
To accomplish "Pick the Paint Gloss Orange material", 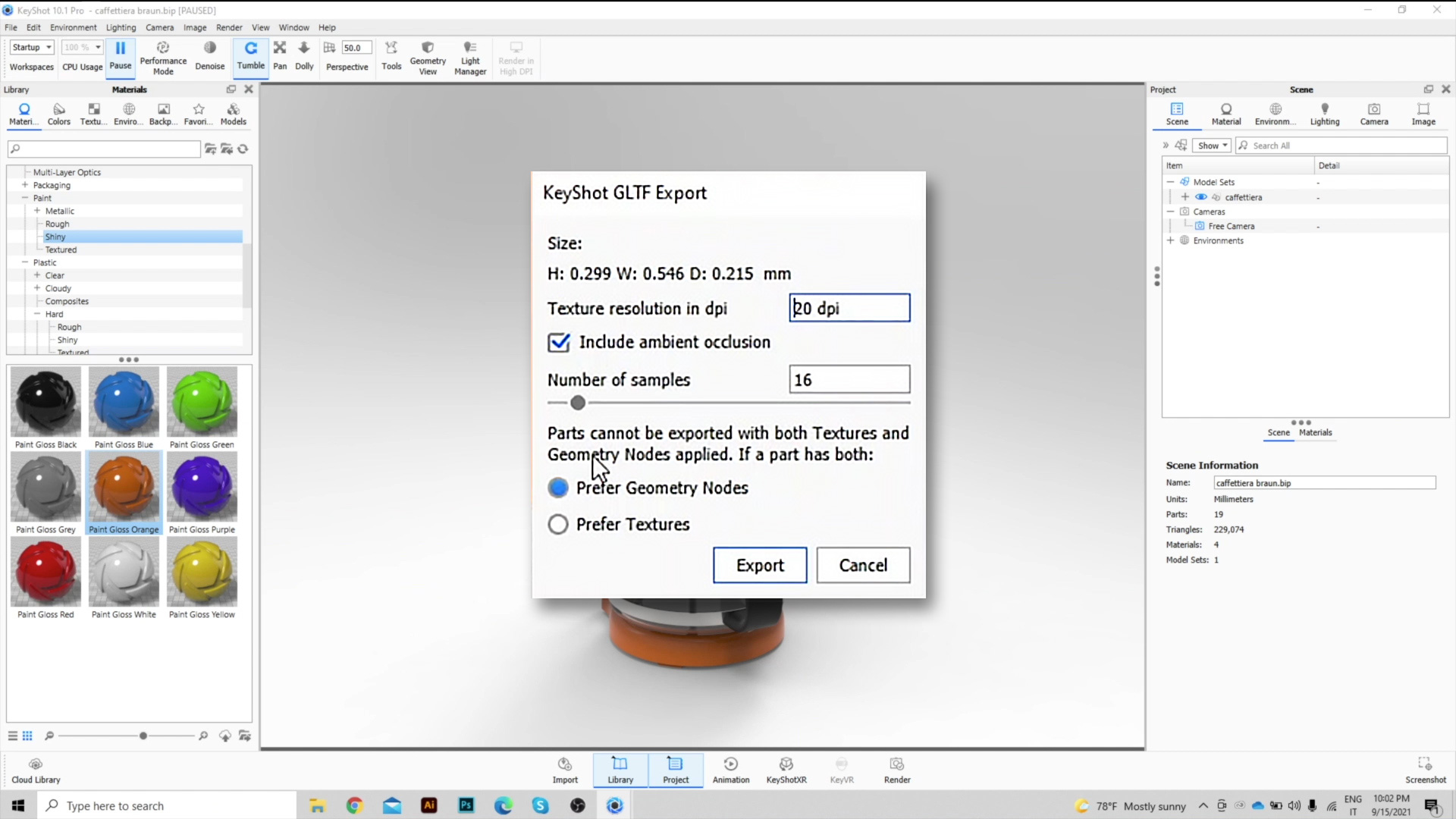I will pyautogui.click(x=124, y=493).
